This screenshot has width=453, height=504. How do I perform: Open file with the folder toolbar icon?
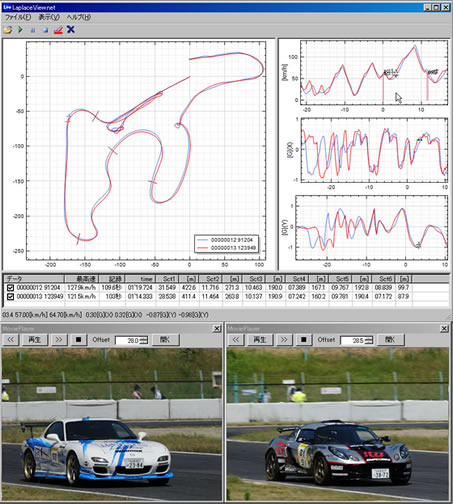click(7, 30)
